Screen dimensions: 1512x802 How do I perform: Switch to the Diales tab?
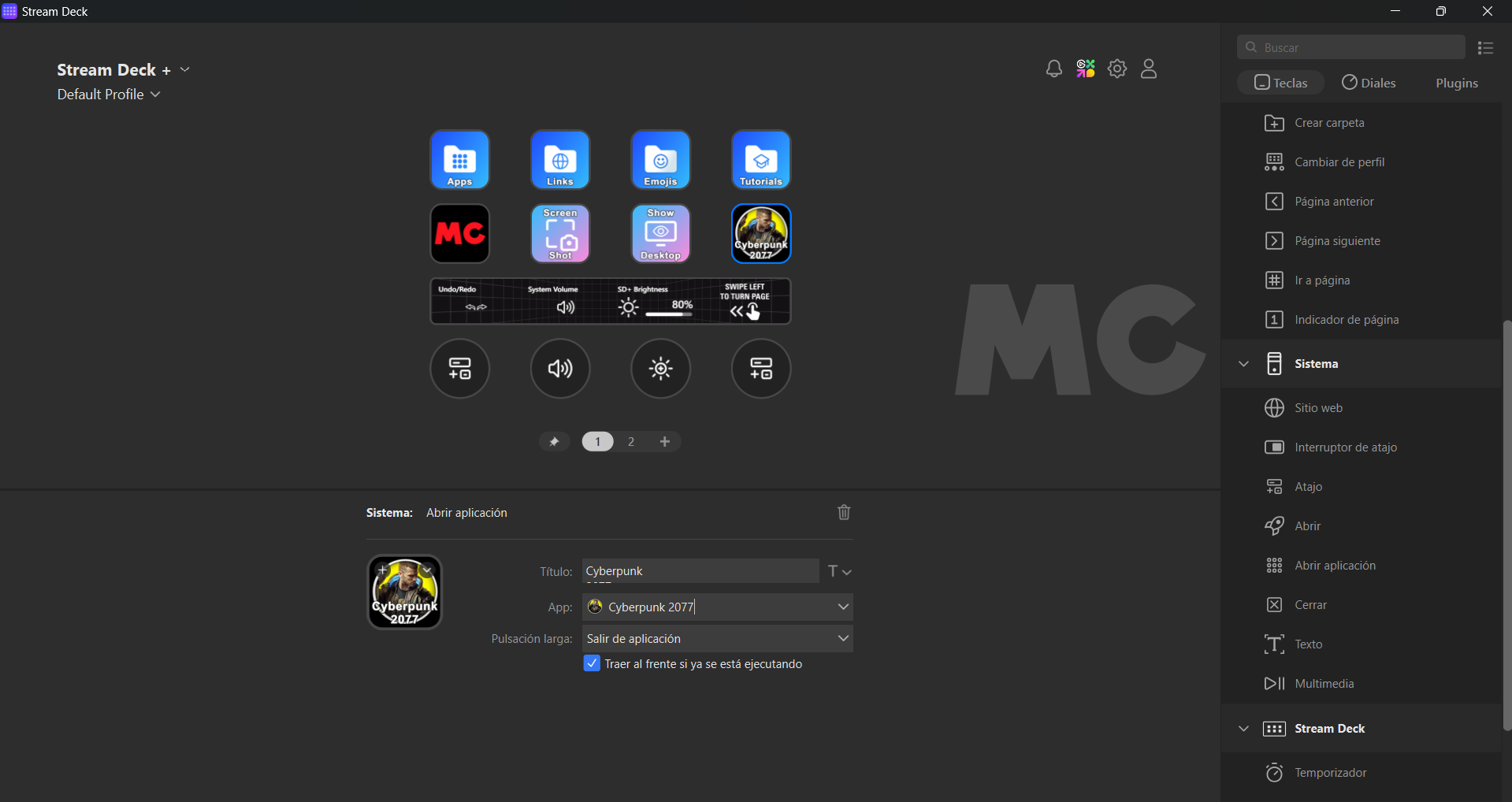click(x=1369, y=83)
